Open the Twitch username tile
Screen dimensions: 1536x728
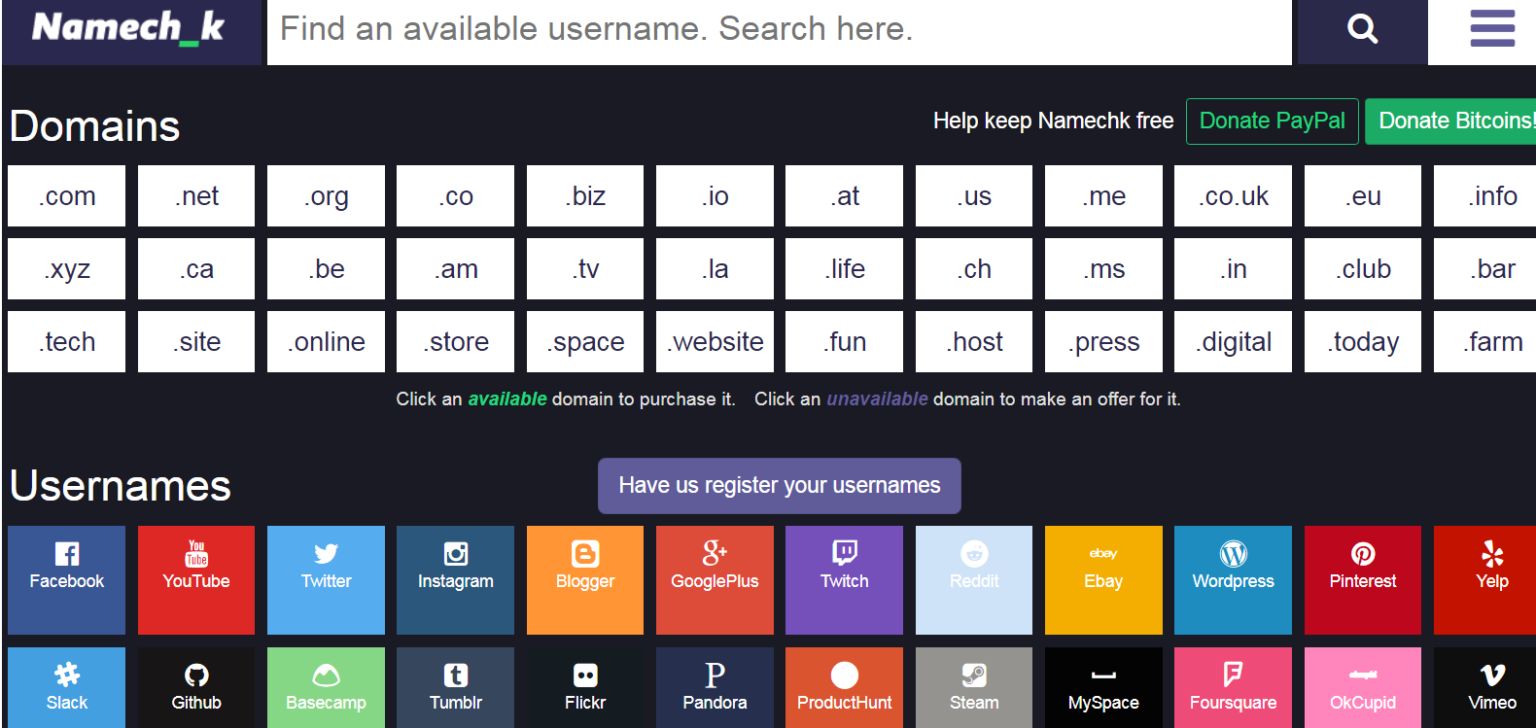pos(844,580)
